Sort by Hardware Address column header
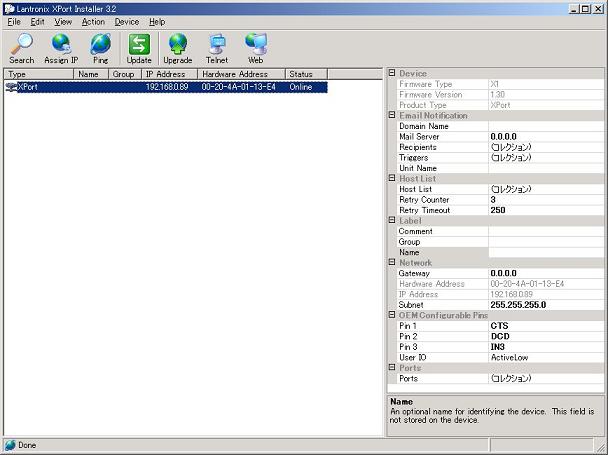This screenshot has width=608, height=455. point(241,74)
